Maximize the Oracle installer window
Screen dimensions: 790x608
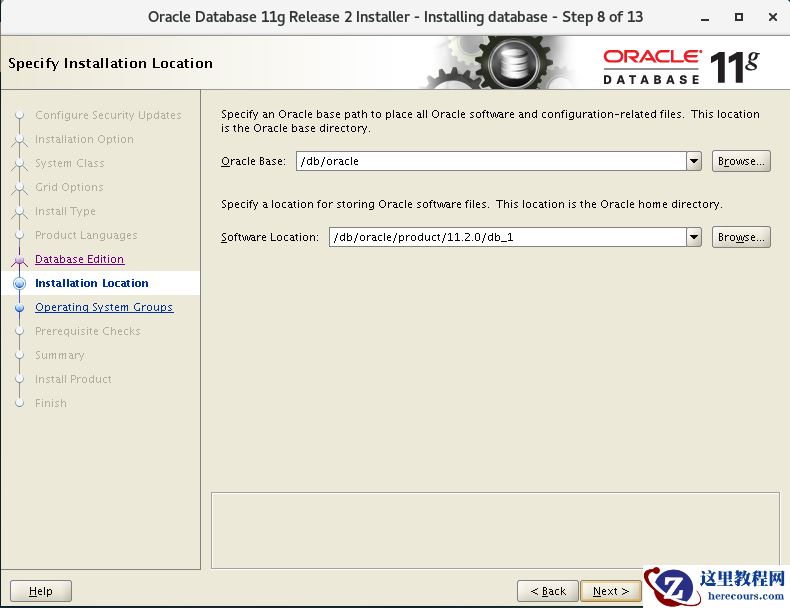click(739, 17)
